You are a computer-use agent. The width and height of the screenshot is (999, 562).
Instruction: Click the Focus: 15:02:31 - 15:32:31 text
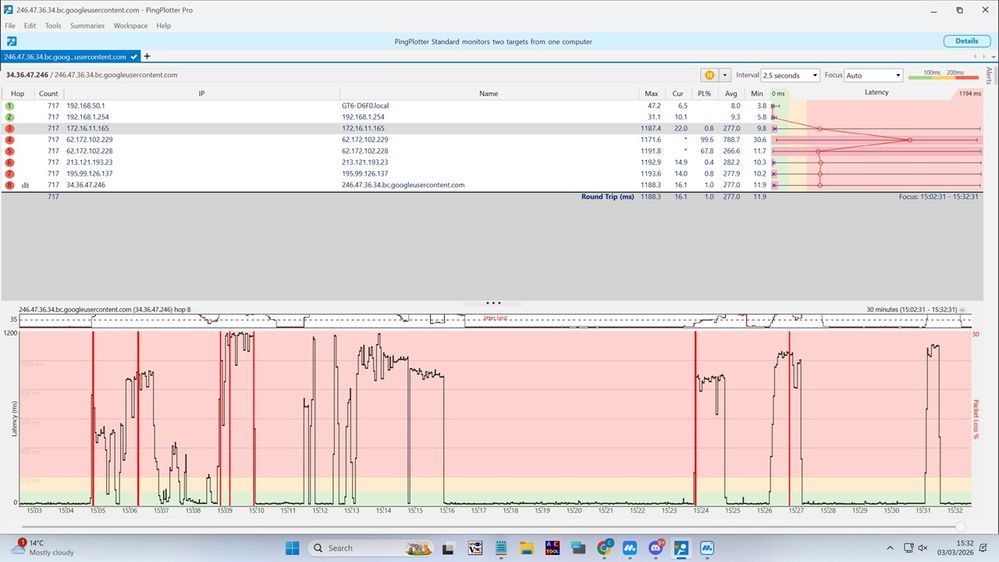[x=938, y=197]
